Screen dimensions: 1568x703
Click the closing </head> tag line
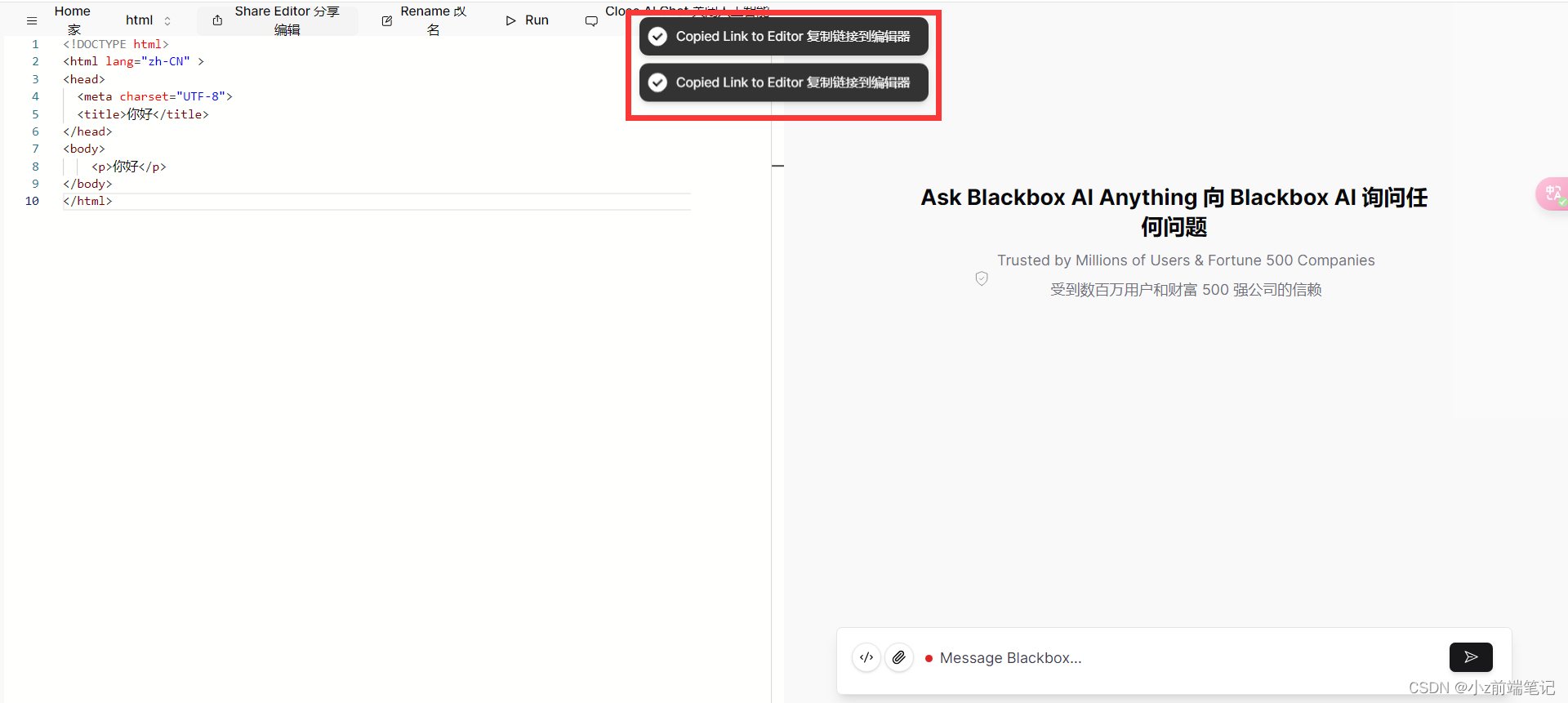tap(87, 131)
